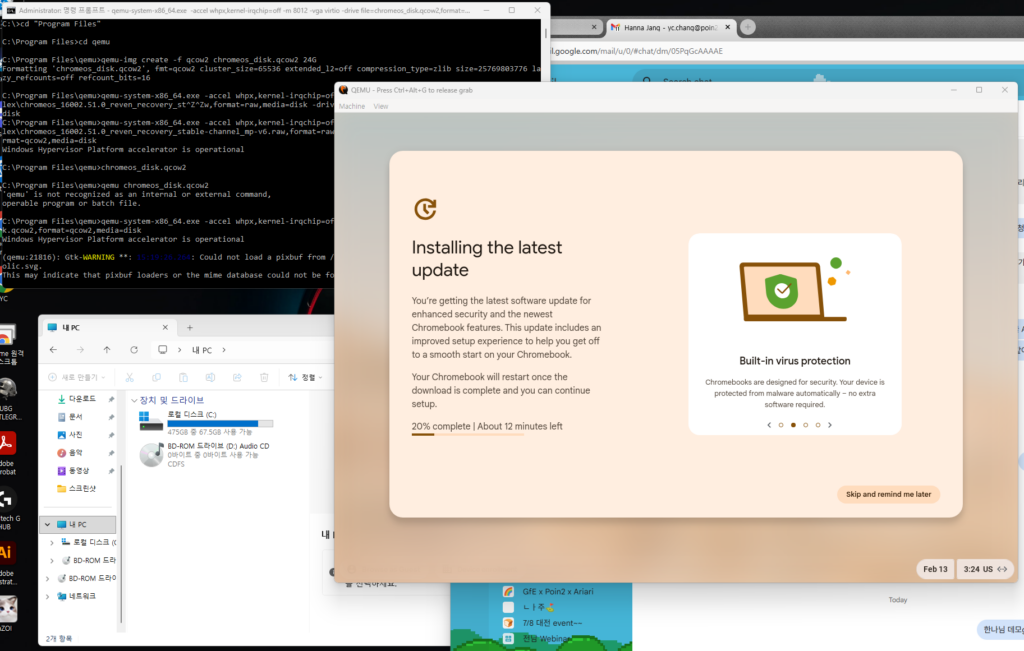Click the Cut scissors icon in Explorer toolbar
This screenshot has height=651, width=1024.
pyautogui.click(x=129, y=377)
